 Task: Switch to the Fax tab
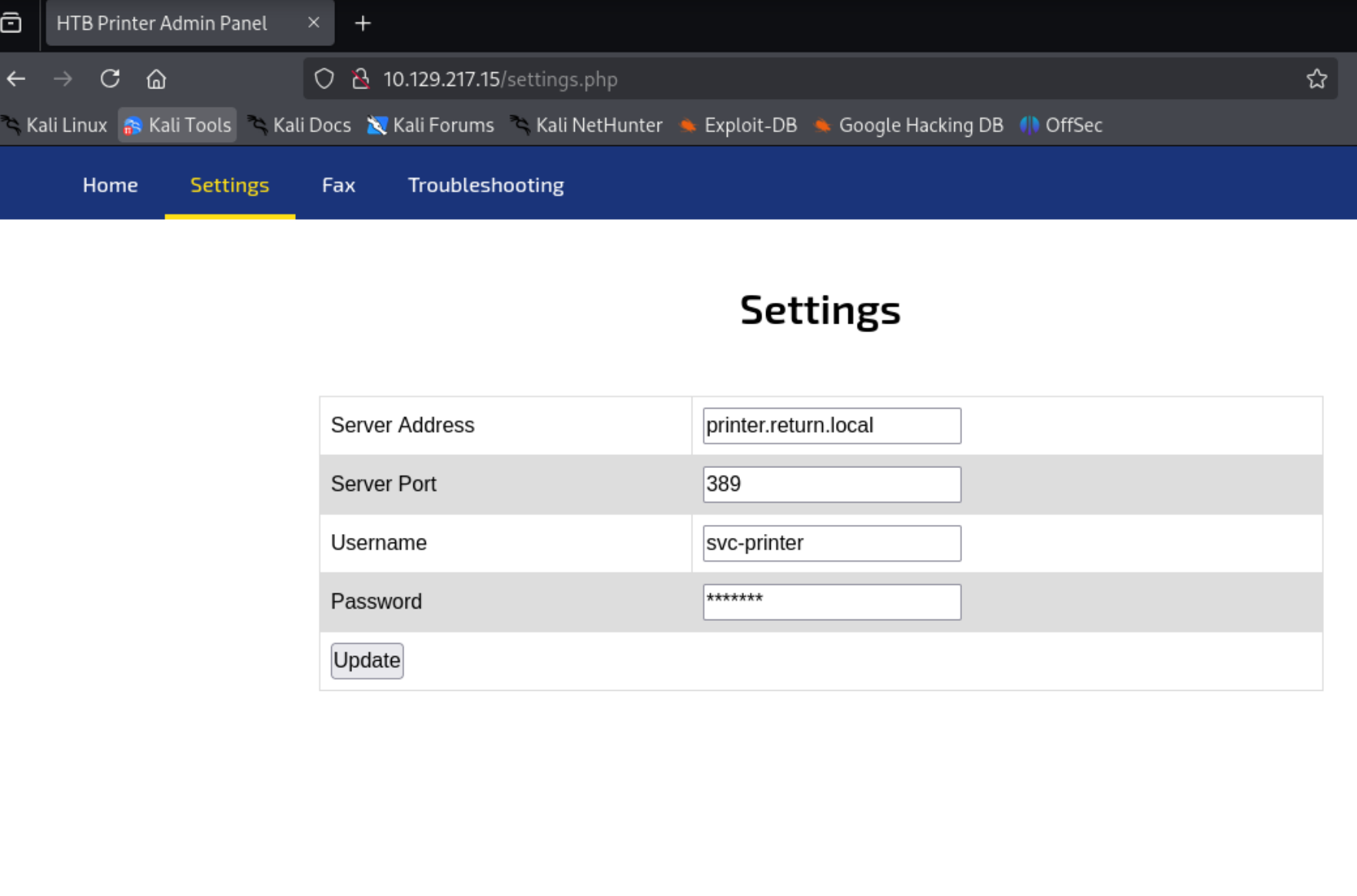[x=338, y=185]
